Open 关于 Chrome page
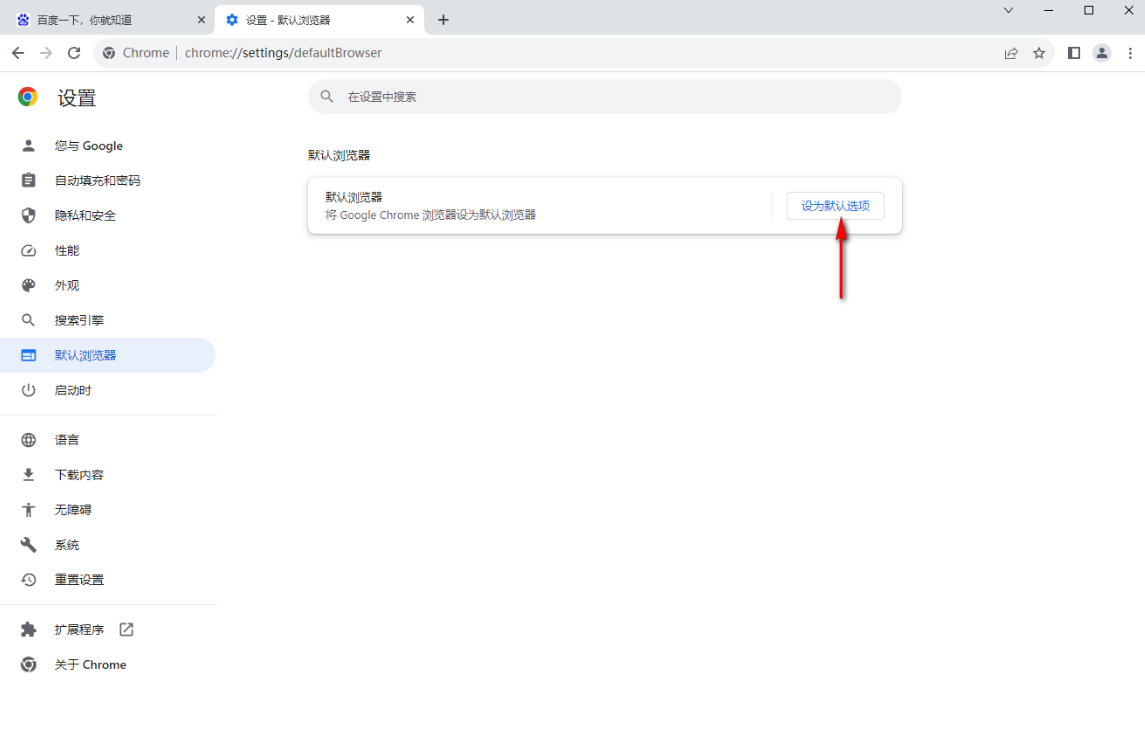Screen dimensions: 1145x756 107,664
